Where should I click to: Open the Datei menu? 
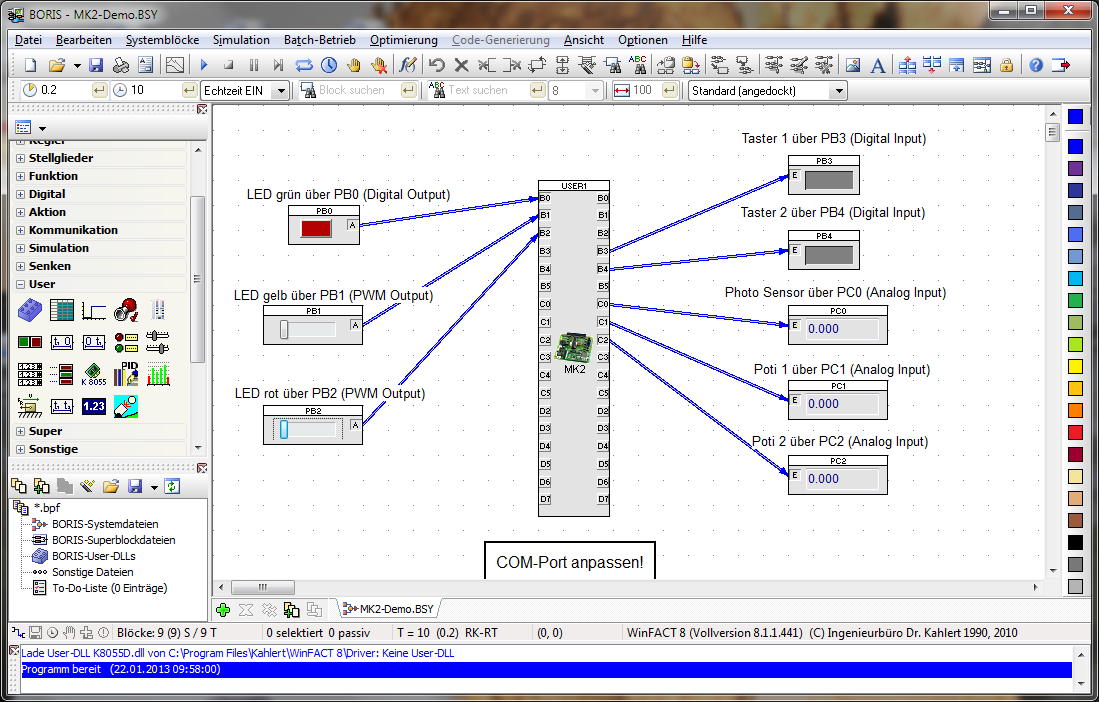(29, 40)
